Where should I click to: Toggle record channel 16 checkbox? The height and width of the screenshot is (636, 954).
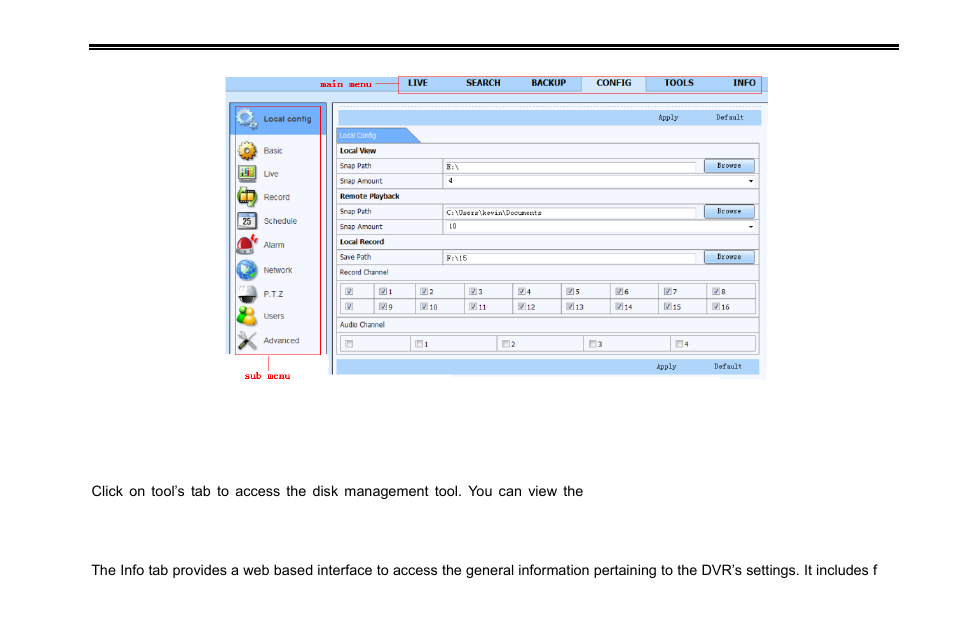click(716, 307)
